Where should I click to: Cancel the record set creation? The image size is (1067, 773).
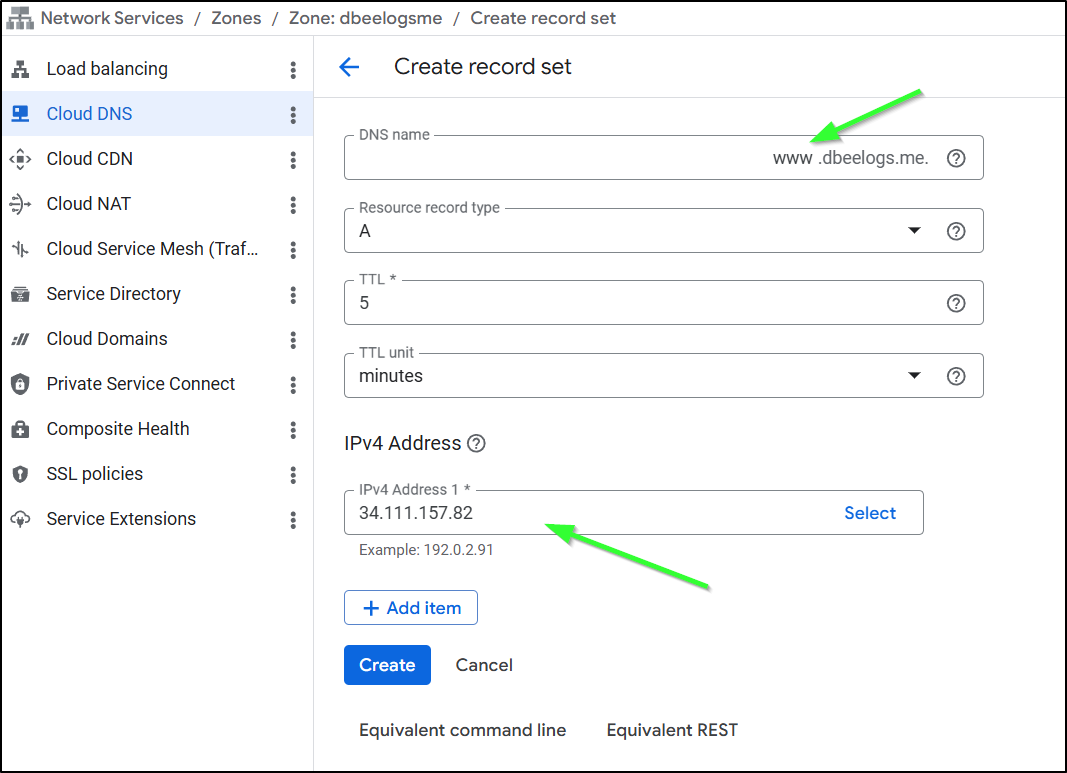(x=484, y=665)
